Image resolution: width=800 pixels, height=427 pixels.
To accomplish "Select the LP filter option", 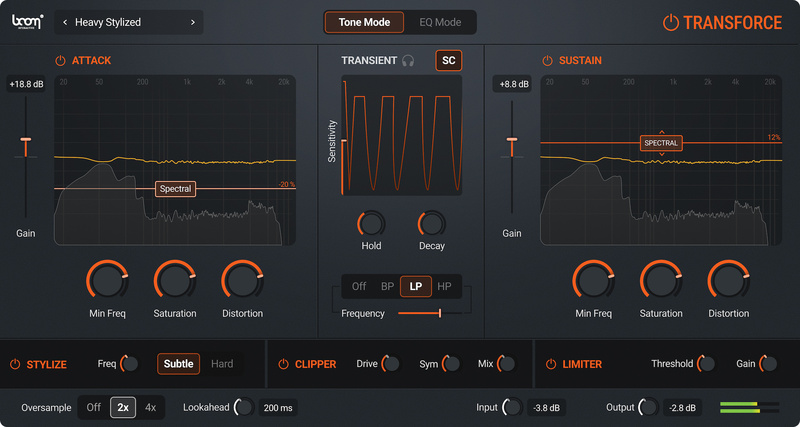I will coord(416,286).
